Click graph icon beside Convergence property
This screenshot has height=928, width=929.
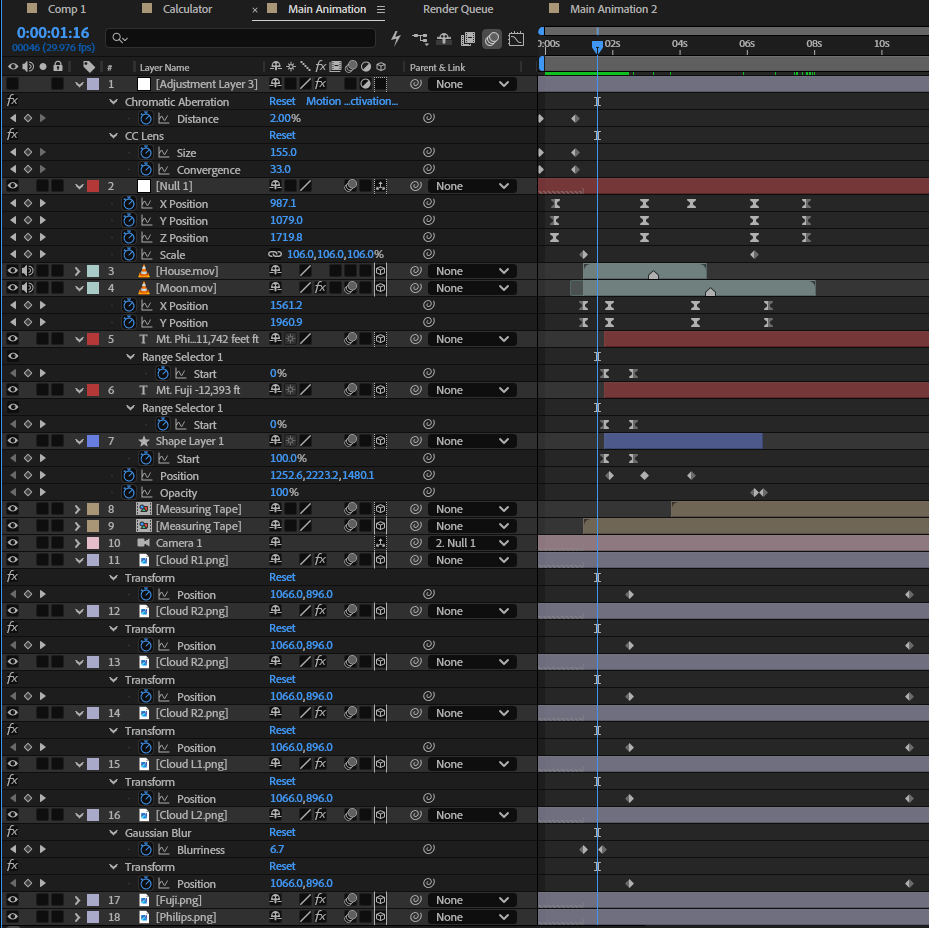pyautogui.click(x=164, y=169)
